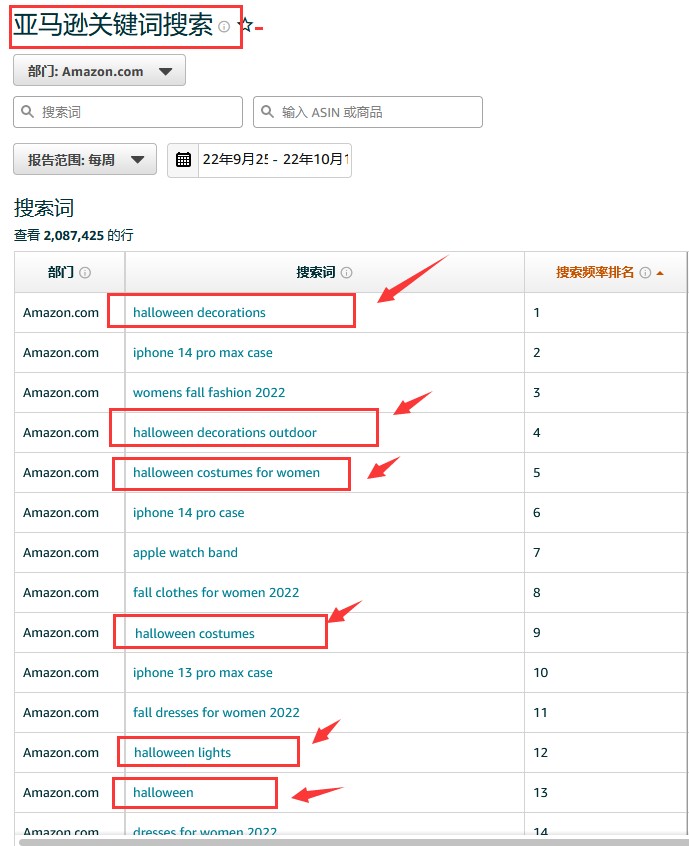This screenshot has width=689, height=846.
Task: Sort by 搜索频率排名 column arrow
Action: 659,272
